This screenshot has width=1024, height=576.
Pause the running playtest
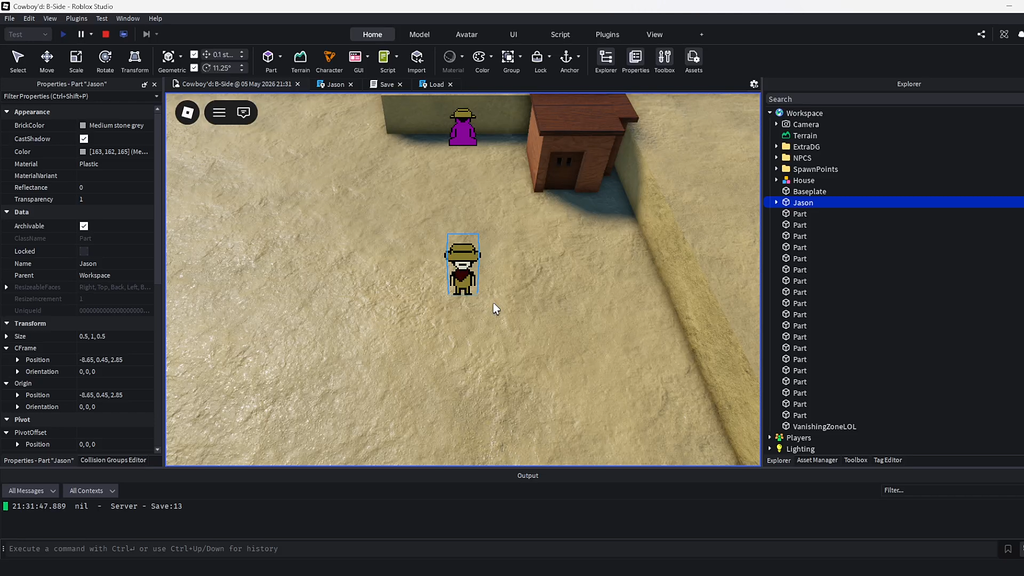pyautogui.click(x=81, y=34)
